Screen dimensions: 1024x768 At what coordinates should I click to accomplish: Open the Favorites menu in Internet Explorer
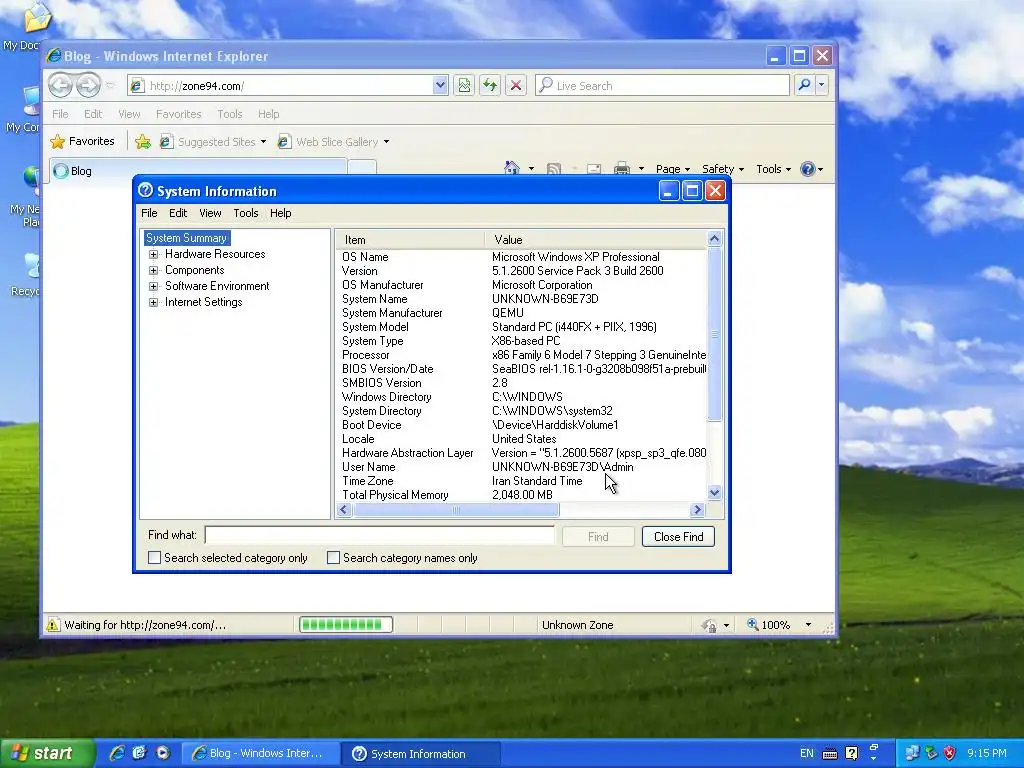[x=178, y=114]
